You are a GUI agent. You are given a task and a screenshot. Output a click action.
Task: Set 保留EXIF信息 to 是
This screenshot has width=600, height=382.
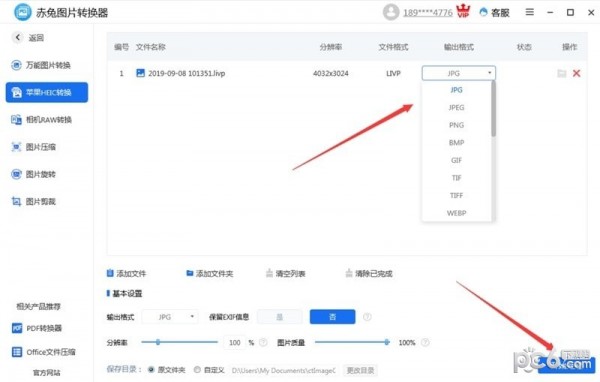(x=279, y=317)
